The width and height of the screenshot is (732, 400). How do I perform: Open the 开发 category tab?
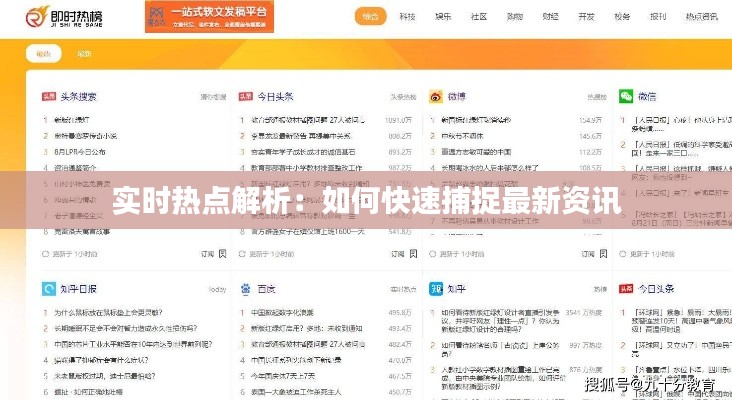click(586, 16)
